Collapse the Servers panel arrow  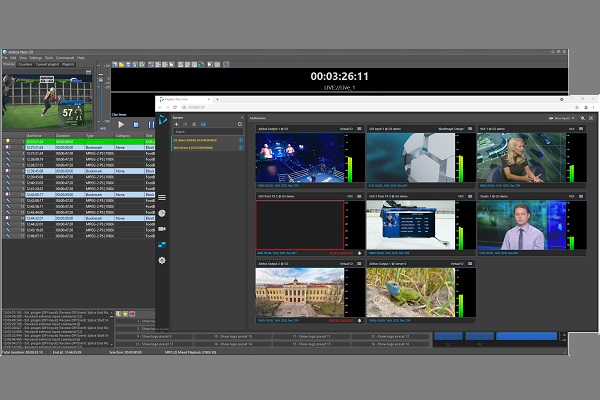pyautogui.click(x=242, y=118)
